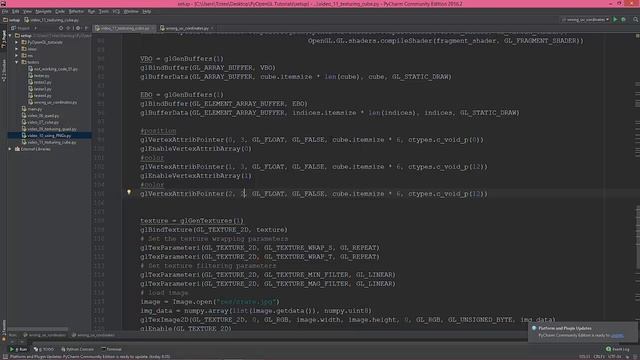Click update link in Platform and Plugin Updates popup
Screen dimensions: 640x360
point(618,336)
